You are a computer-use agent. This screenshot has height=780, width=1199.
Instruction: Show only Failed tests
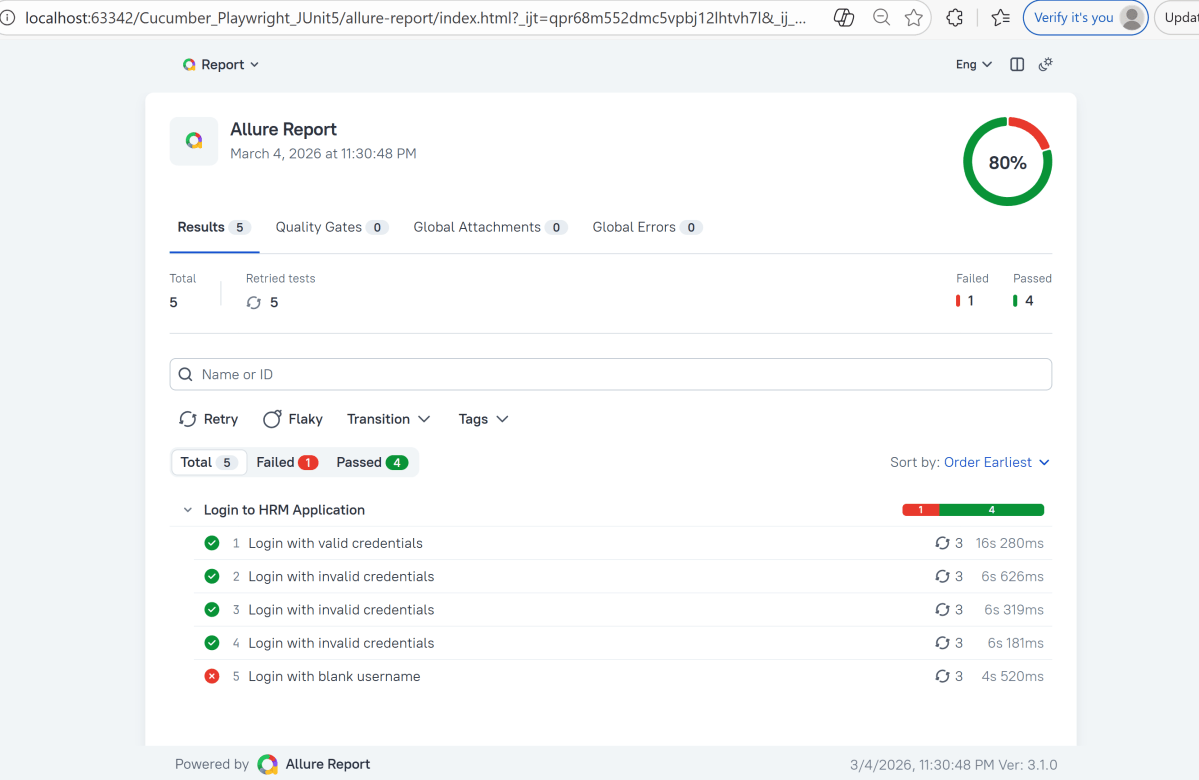coord(286,462)
